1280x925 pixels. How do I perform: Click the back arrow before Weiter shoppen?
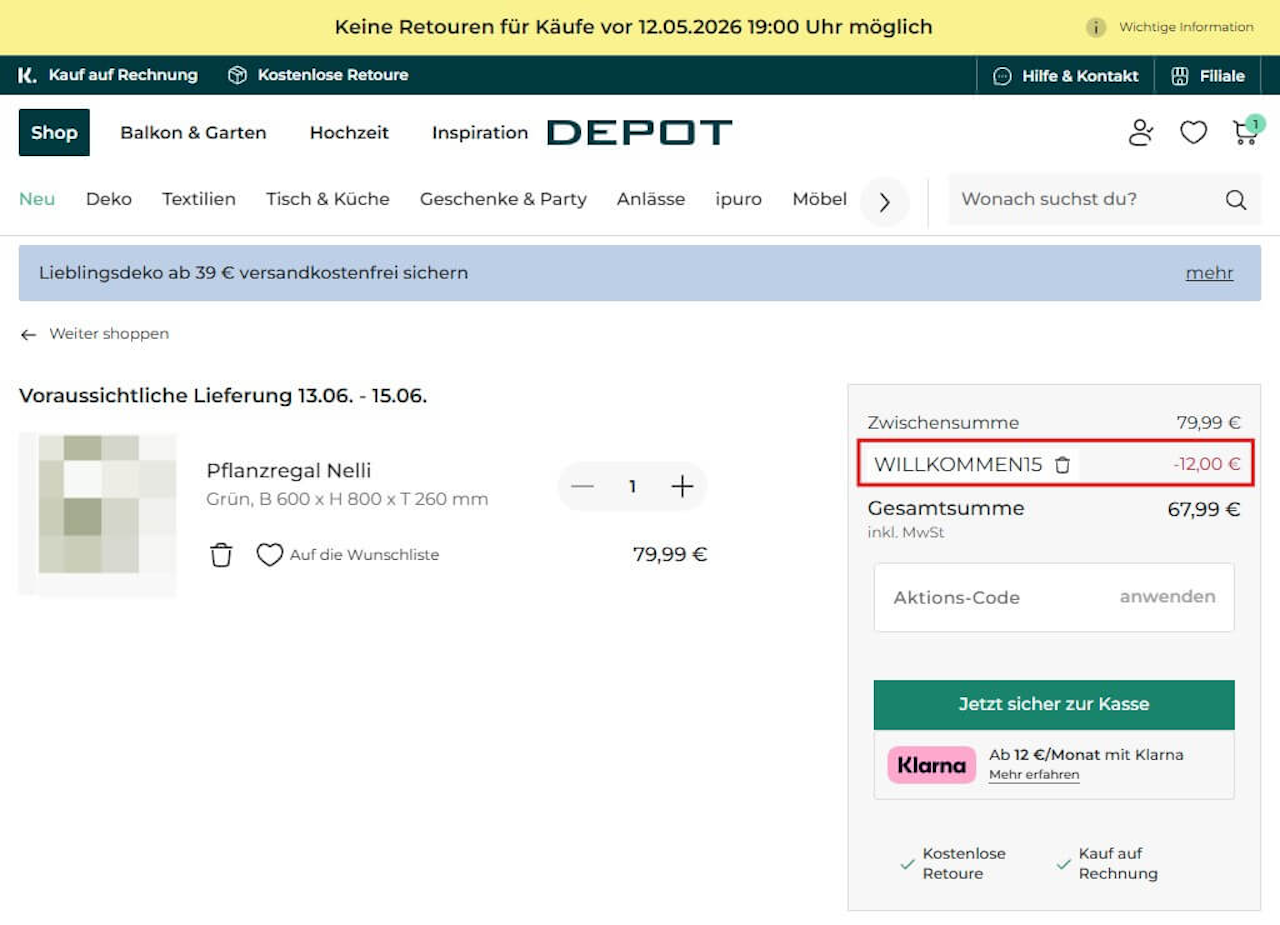click(x=28, y=334)
